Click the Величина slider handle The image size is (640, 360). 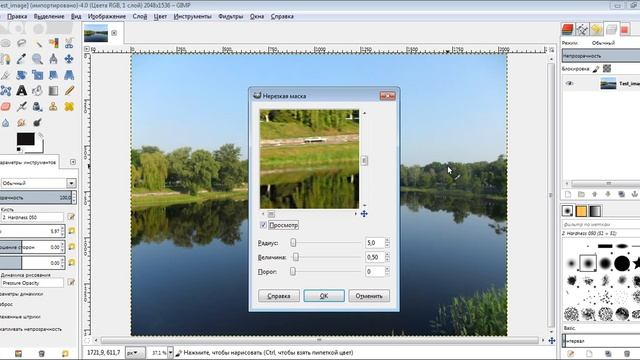coord(296,257)
